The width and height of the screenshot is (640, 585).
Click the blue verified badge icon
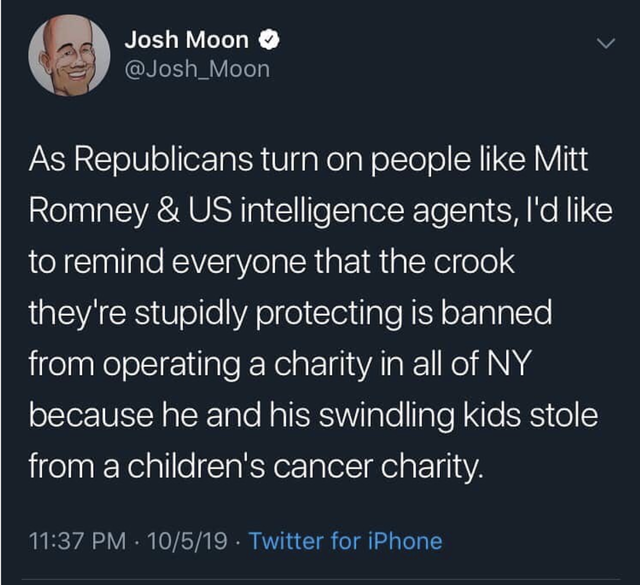tap(269, 41)
